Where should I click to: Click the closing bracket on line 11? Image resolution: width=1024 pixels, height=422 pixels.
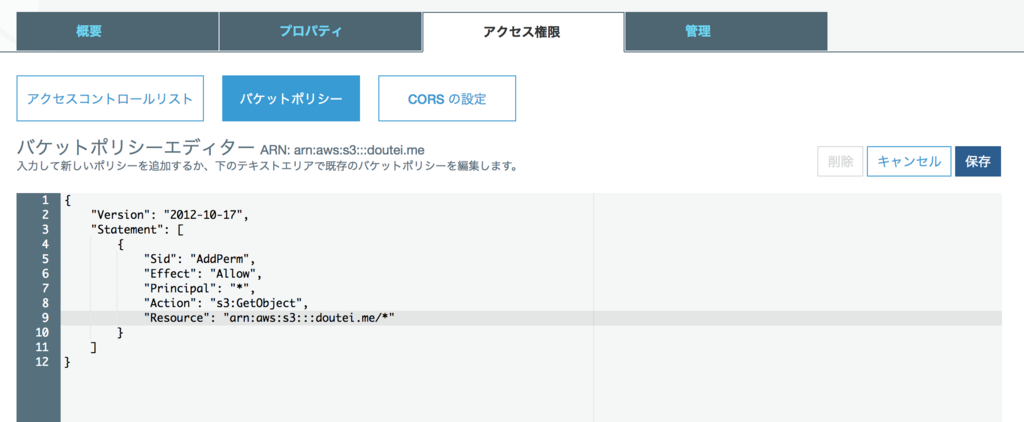[x=94, y=348]
